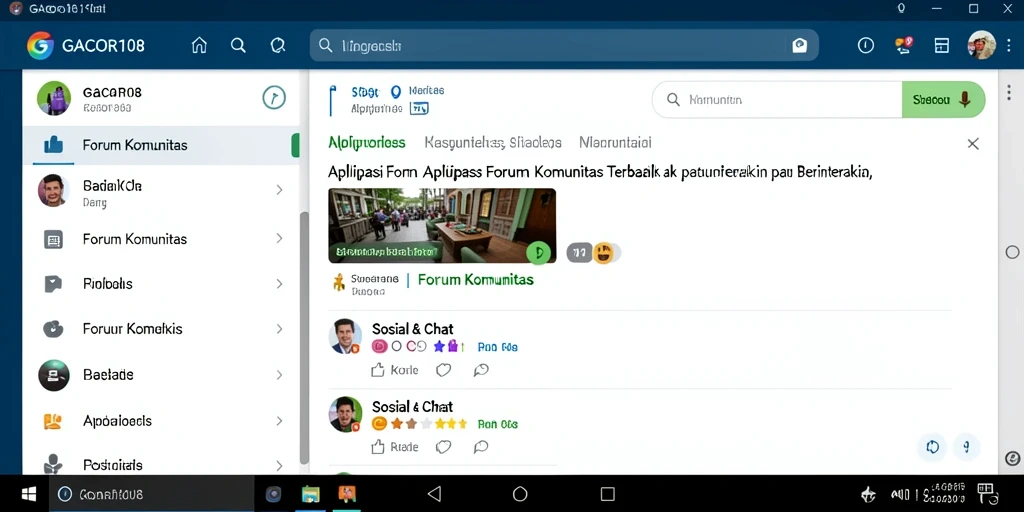
Task: Open the second Sosial & Chat title
Action: point(412,407)
